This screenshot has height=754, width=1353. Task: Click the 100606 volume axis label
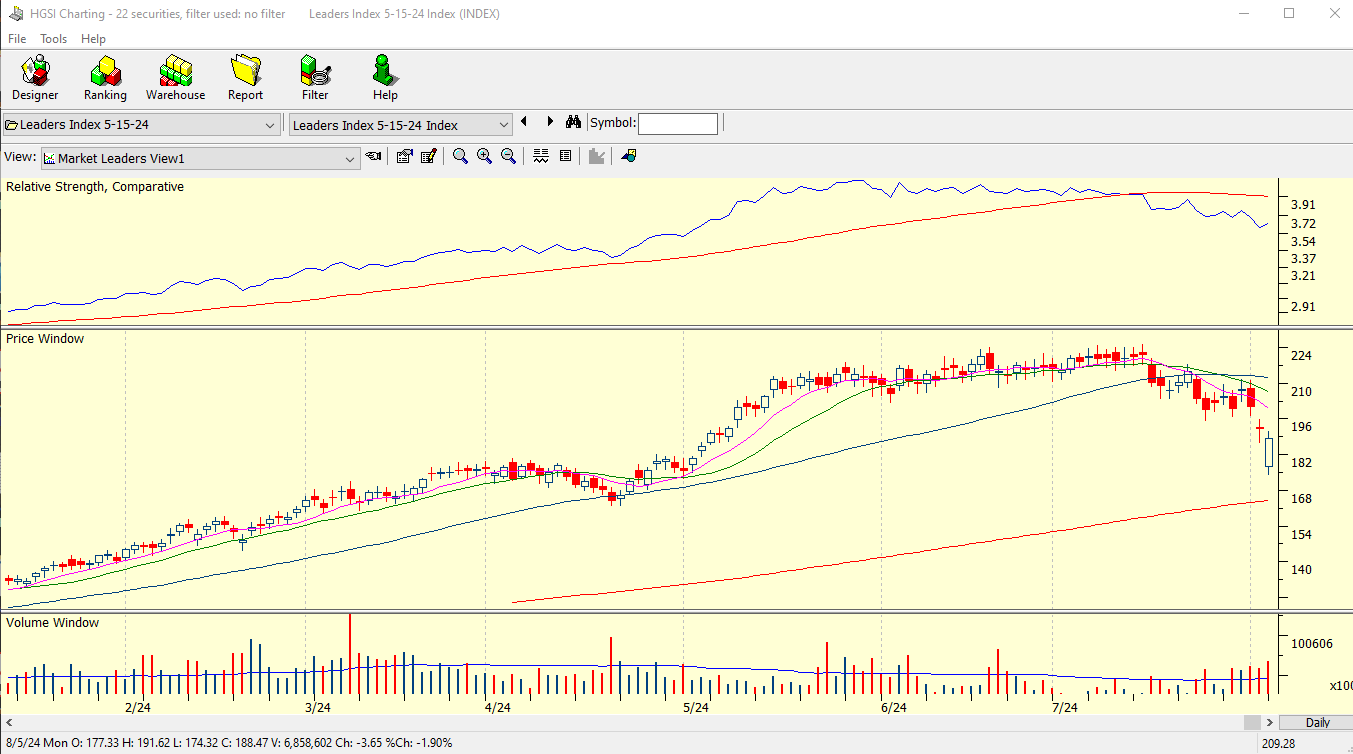pyautogui.click(x=1311, y=643)
